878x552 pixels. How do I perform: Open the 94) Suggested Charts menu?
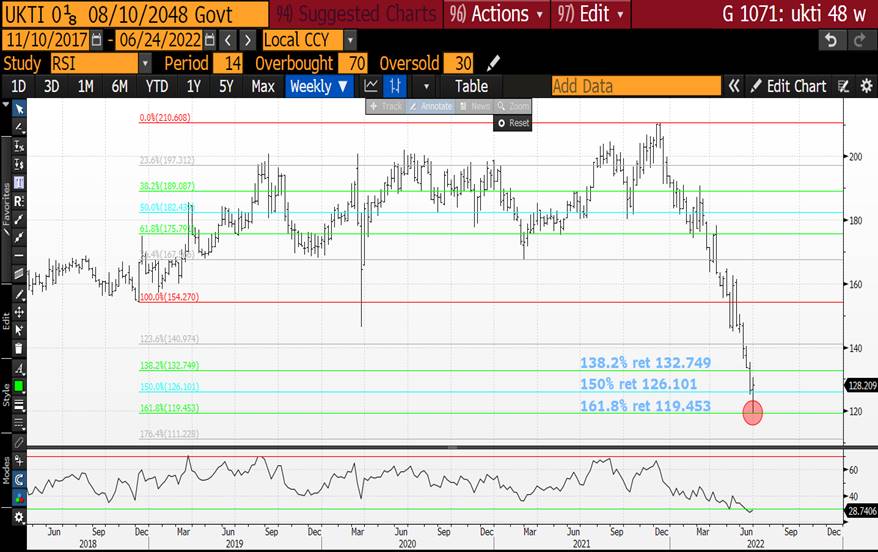[356, 14]
